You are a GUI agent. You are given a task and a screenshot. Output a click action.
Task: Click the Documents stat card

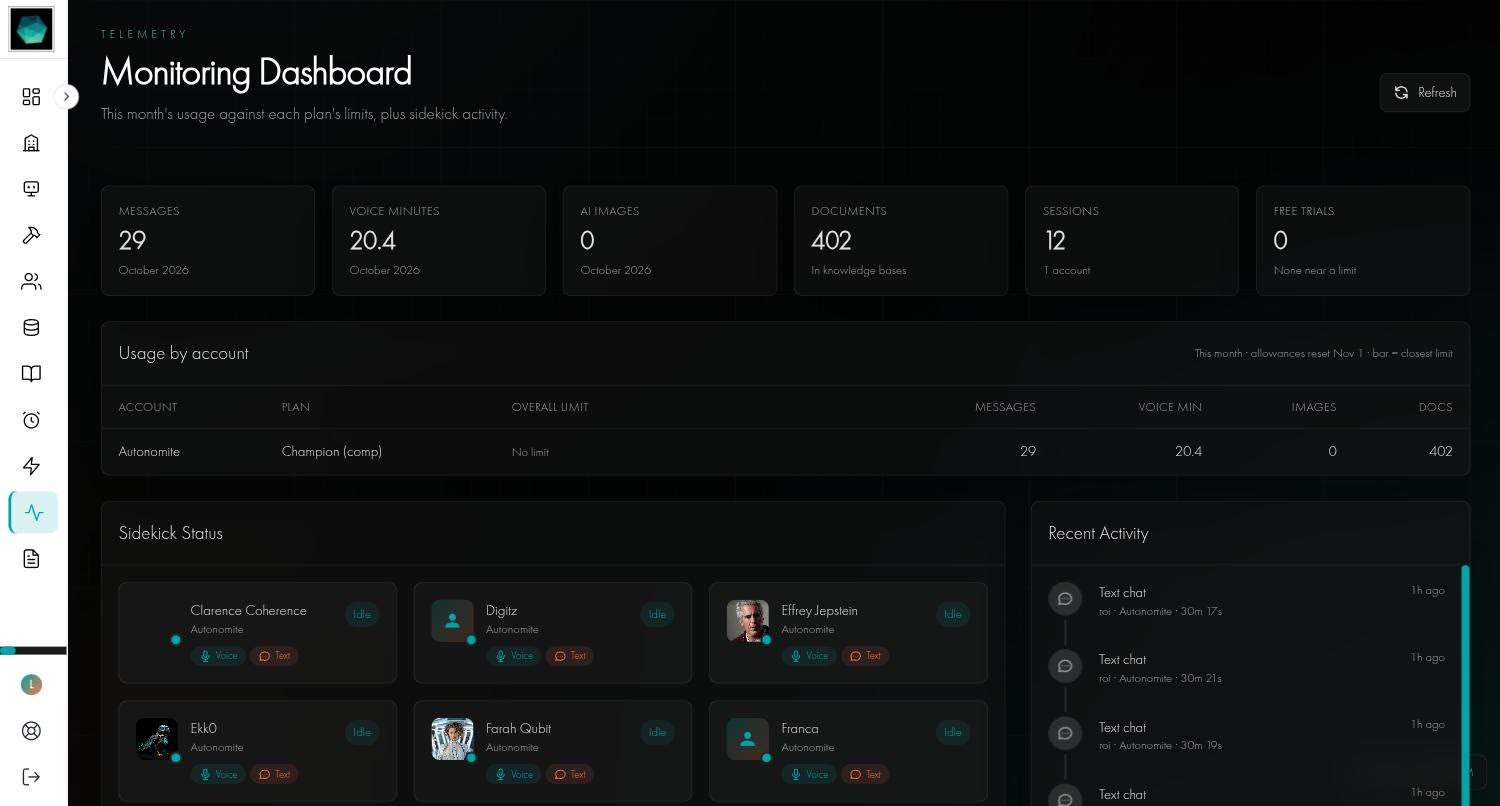(901, 240)
